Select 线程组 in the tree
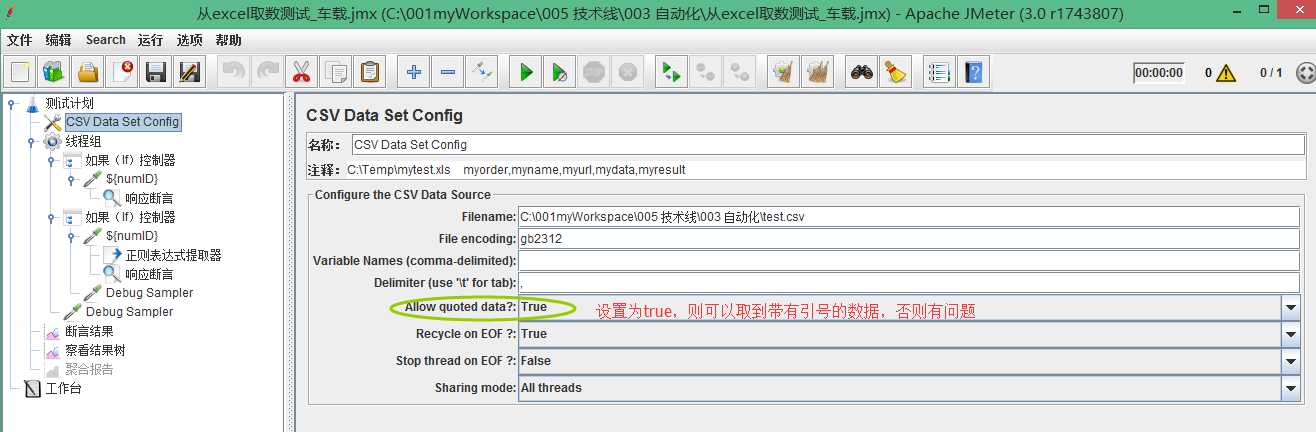The height and width of the screenshot is (432, 1316). (x=83, y=141)
